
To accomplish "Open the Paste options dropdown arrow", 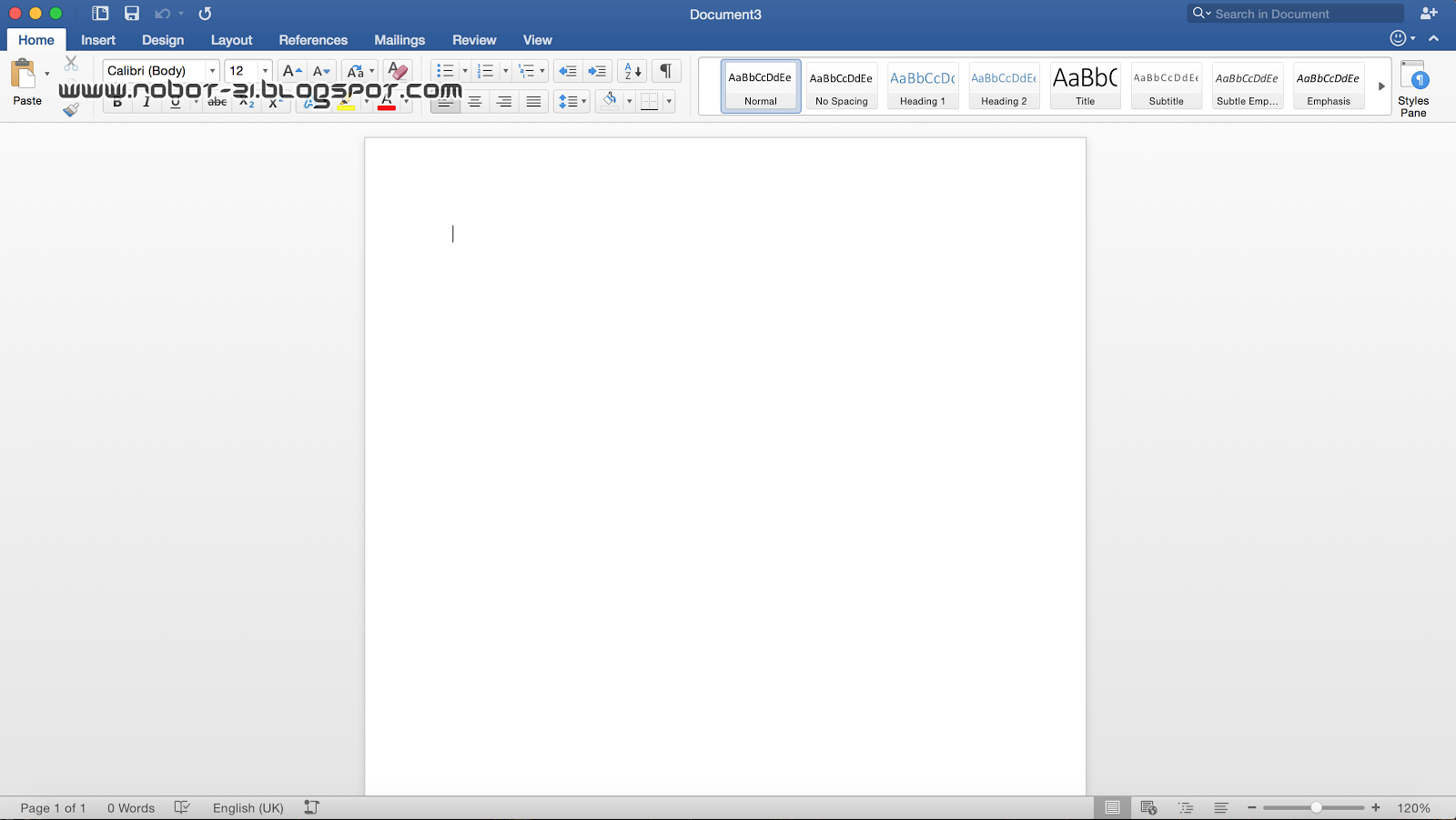I will [x=47, y=74].
